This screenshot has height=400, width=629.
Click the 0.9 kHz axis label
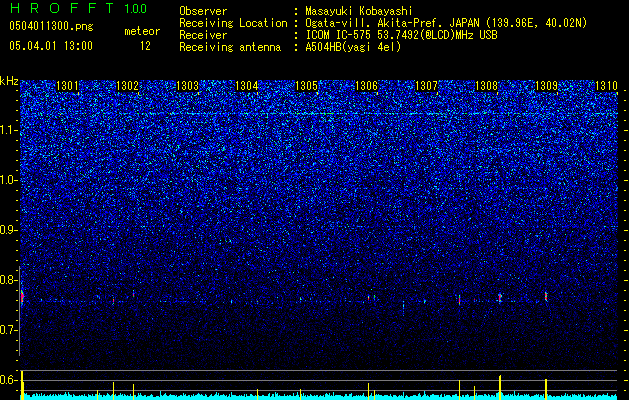point(8,230)
